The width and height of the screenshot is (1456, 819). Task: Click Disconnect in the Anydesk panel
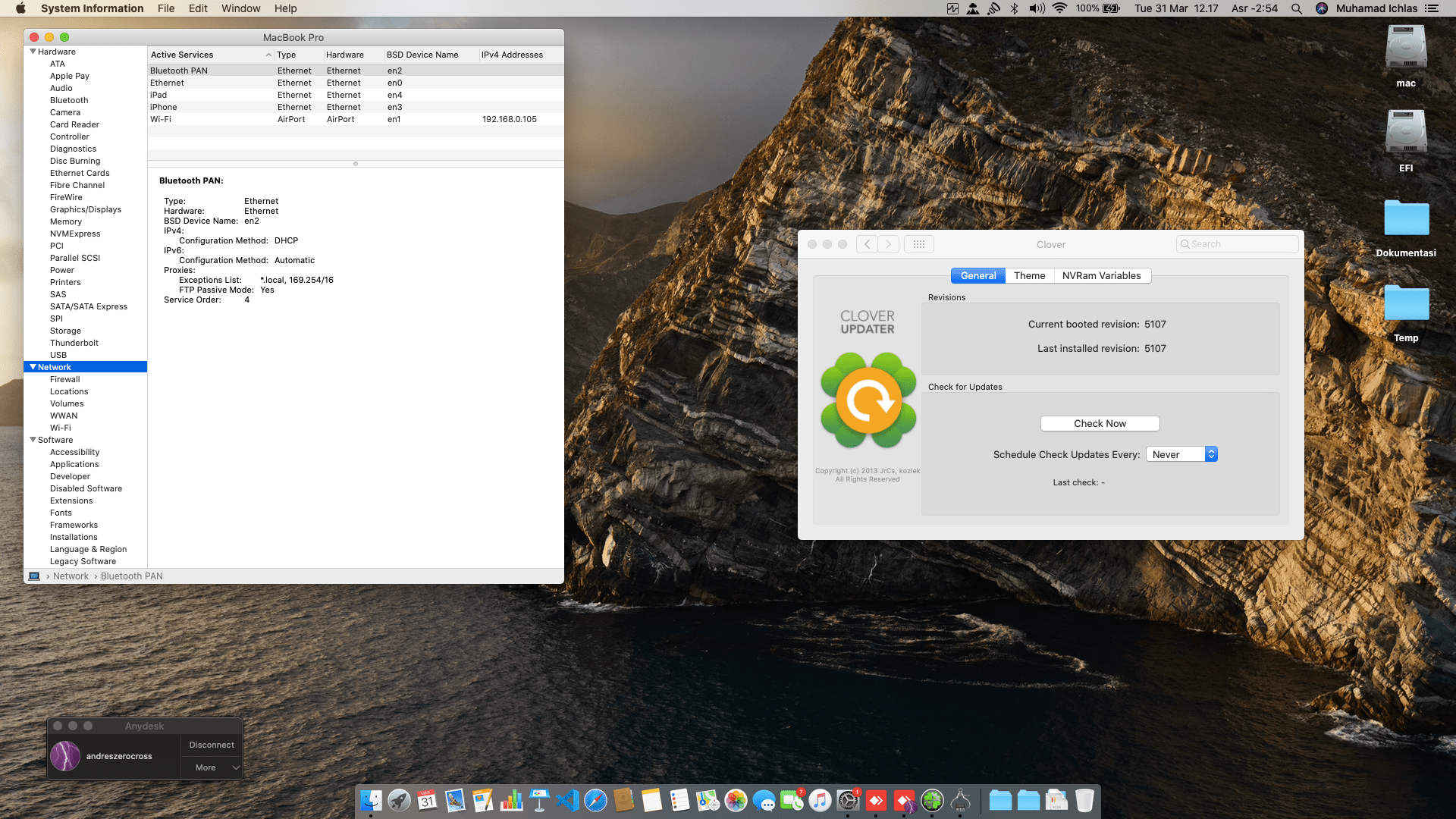pos(212,745)
